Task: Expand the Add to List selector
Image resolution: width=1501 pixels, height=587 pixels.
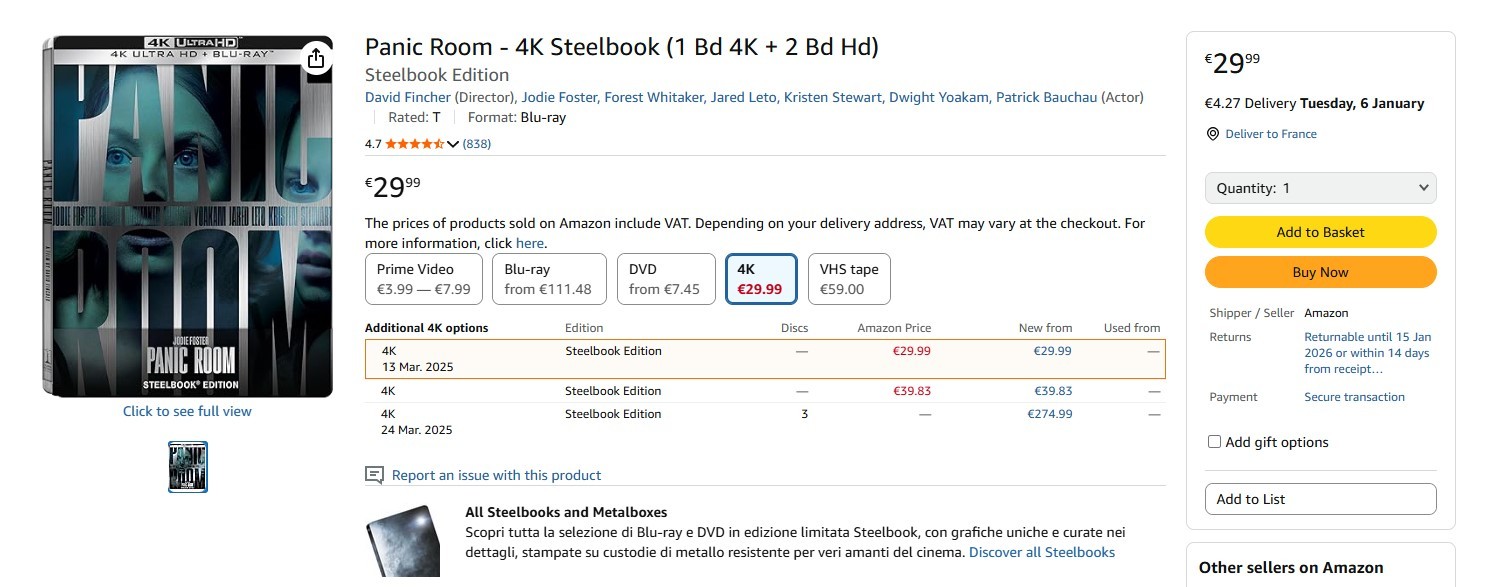Action: coord(1320,499)
